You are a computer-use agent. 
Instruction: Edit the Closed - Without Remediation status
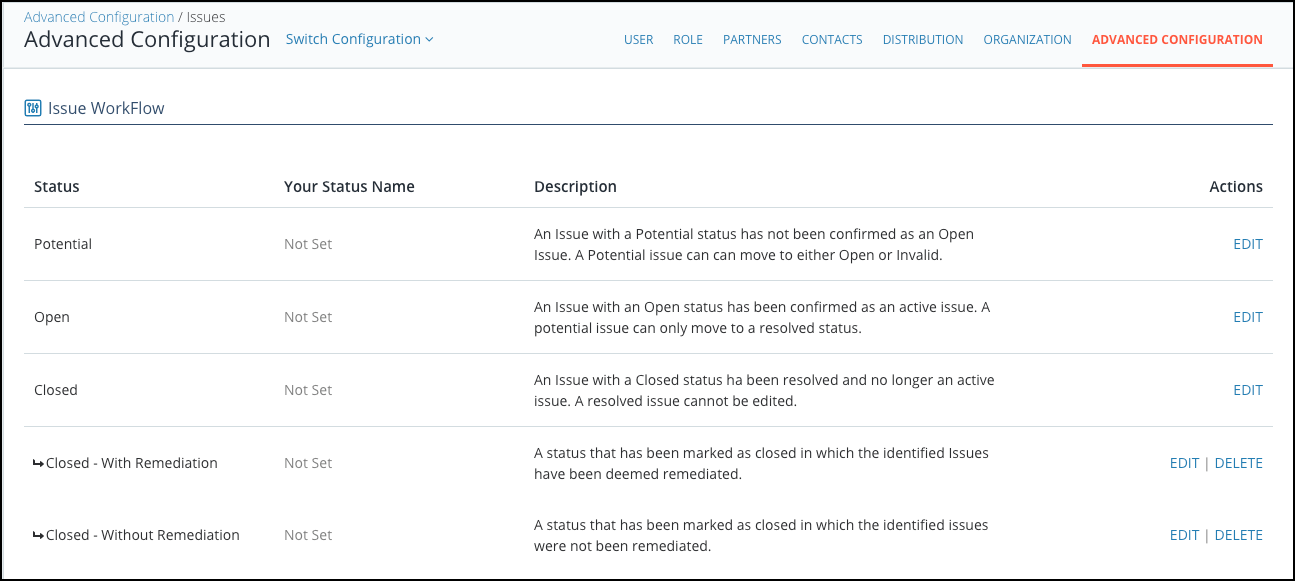[x=1184, y=535]
